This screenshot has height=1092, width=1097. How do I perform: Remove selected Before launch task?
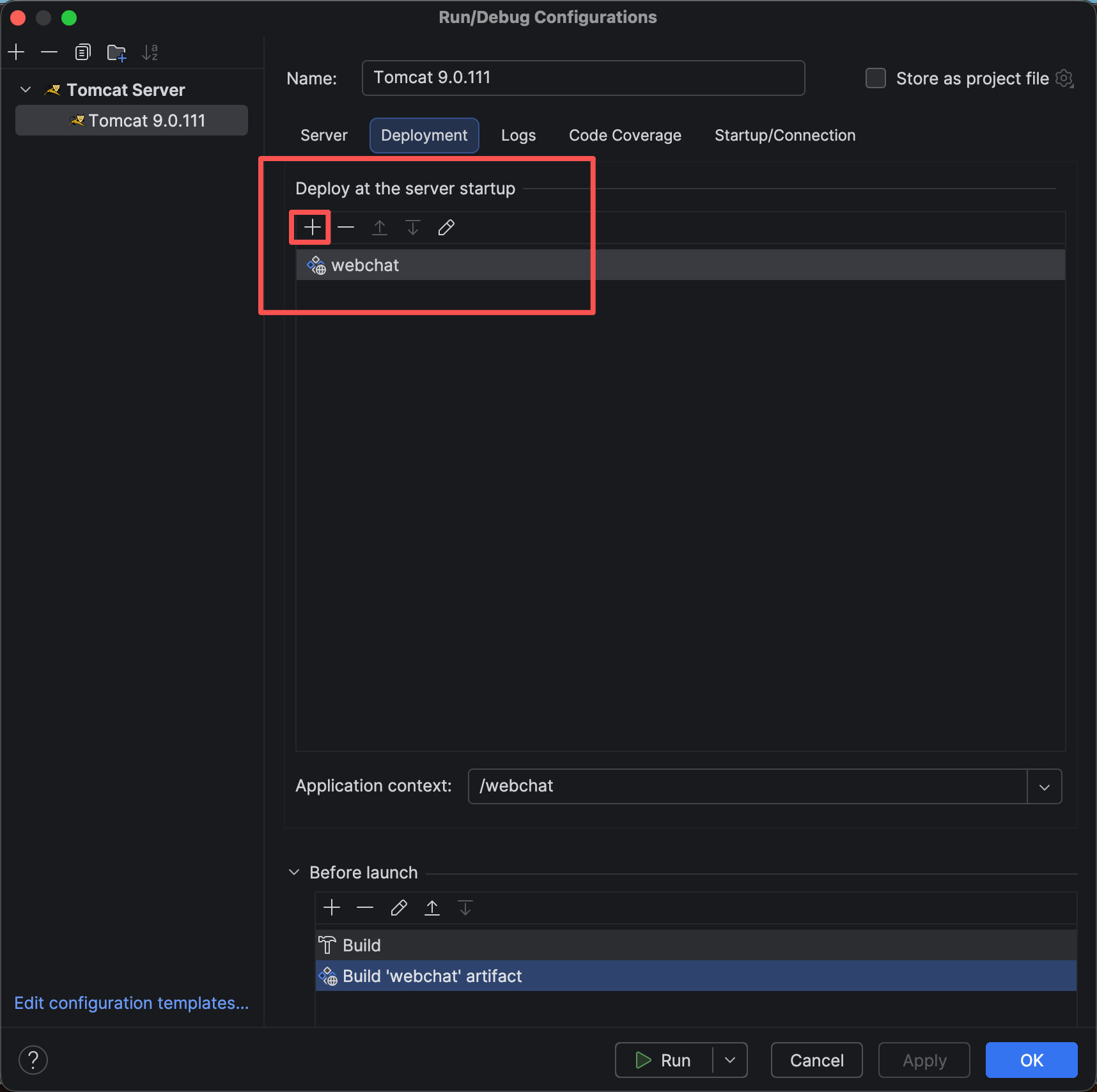(365, 908)
